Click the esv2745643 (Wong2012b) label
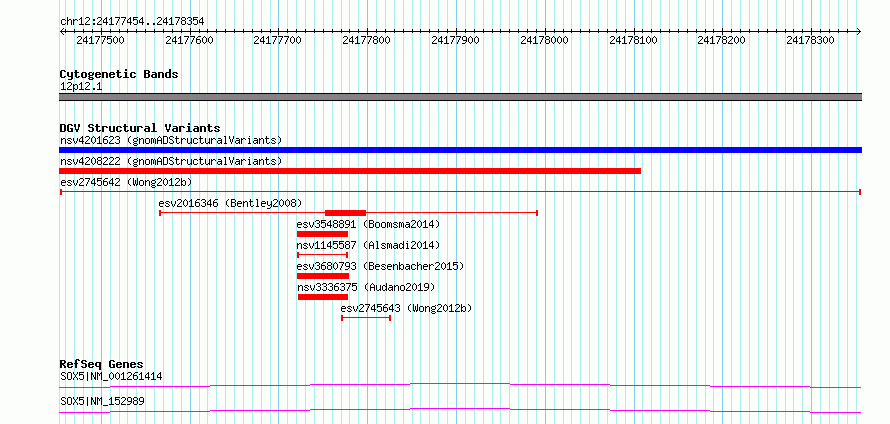 tap(406, 308)
